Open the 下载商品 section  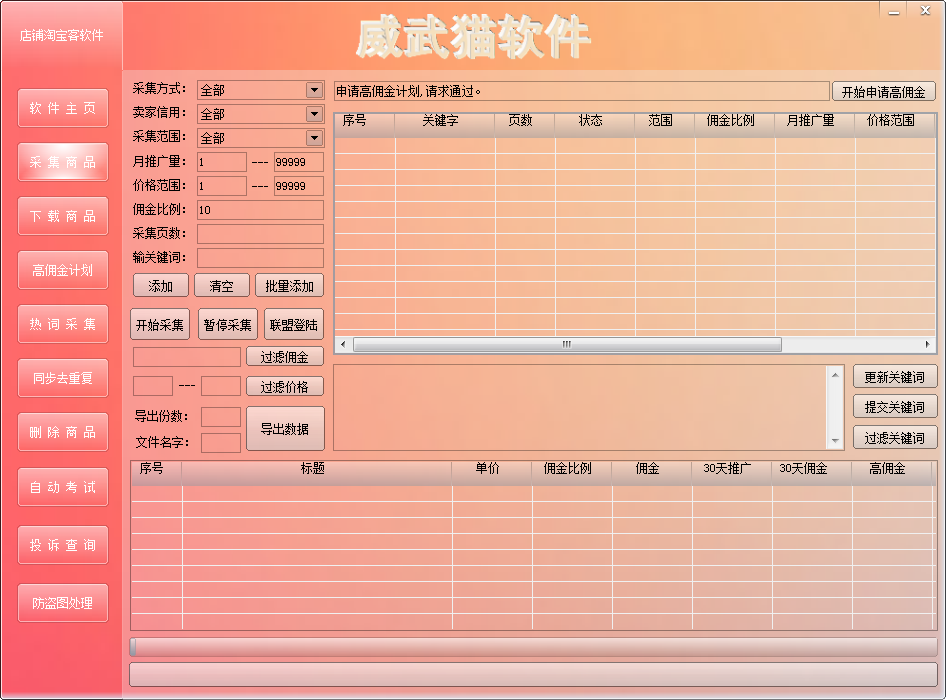coord(63,216)
